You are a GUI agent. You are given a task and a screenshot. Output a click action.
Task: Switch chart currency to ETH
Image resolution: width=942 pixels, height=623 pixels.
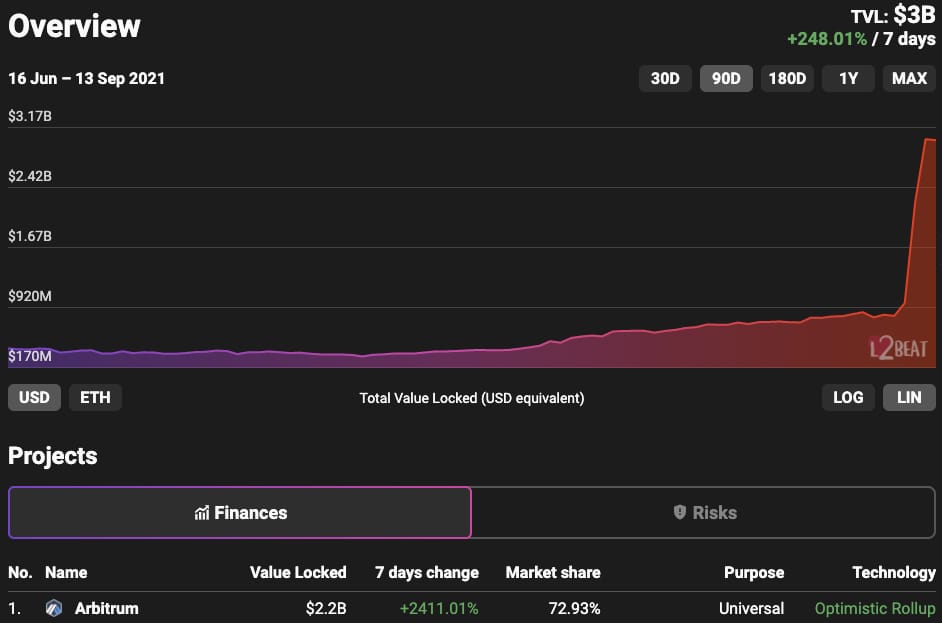point(95,398)
